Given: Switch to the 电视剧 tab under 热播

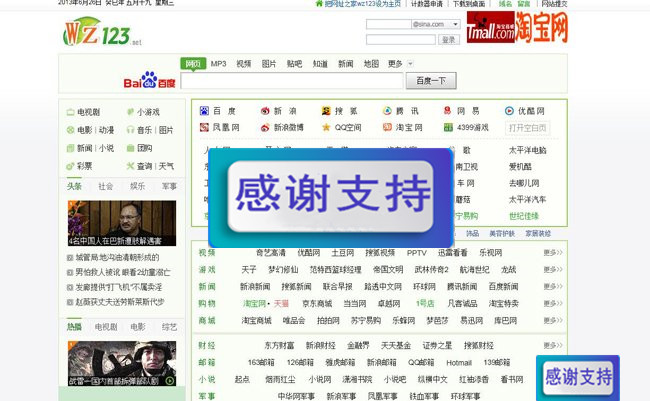Looking at the screenshot, I should (106, 327).
